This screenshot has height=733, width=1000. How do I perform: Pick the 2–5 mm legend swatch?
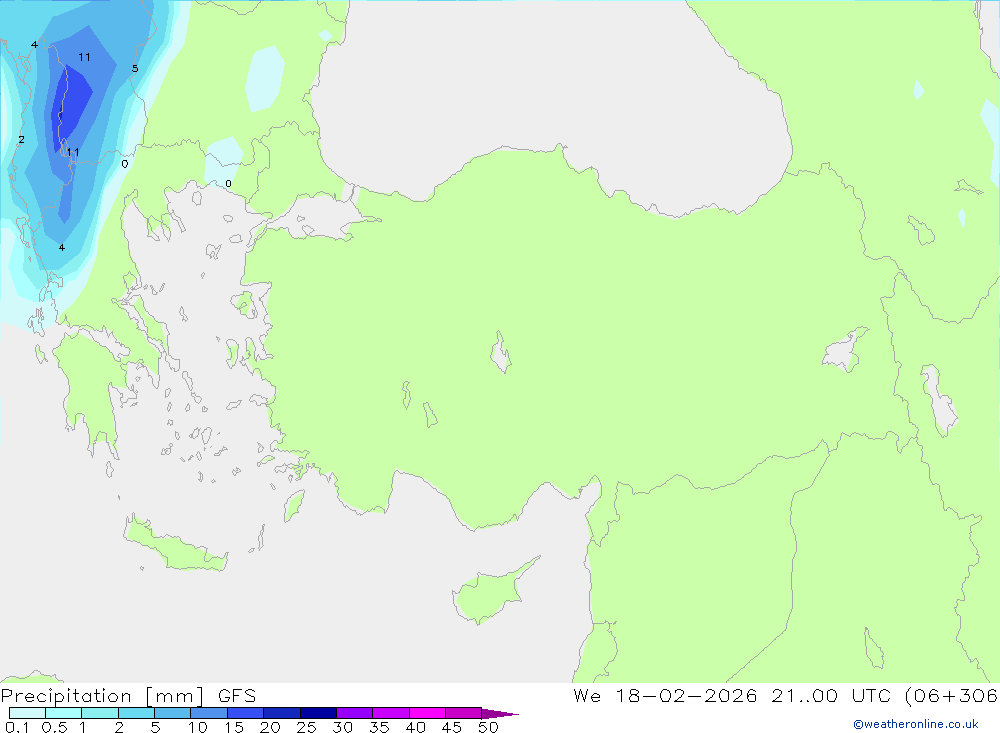(x=136, y=713)
